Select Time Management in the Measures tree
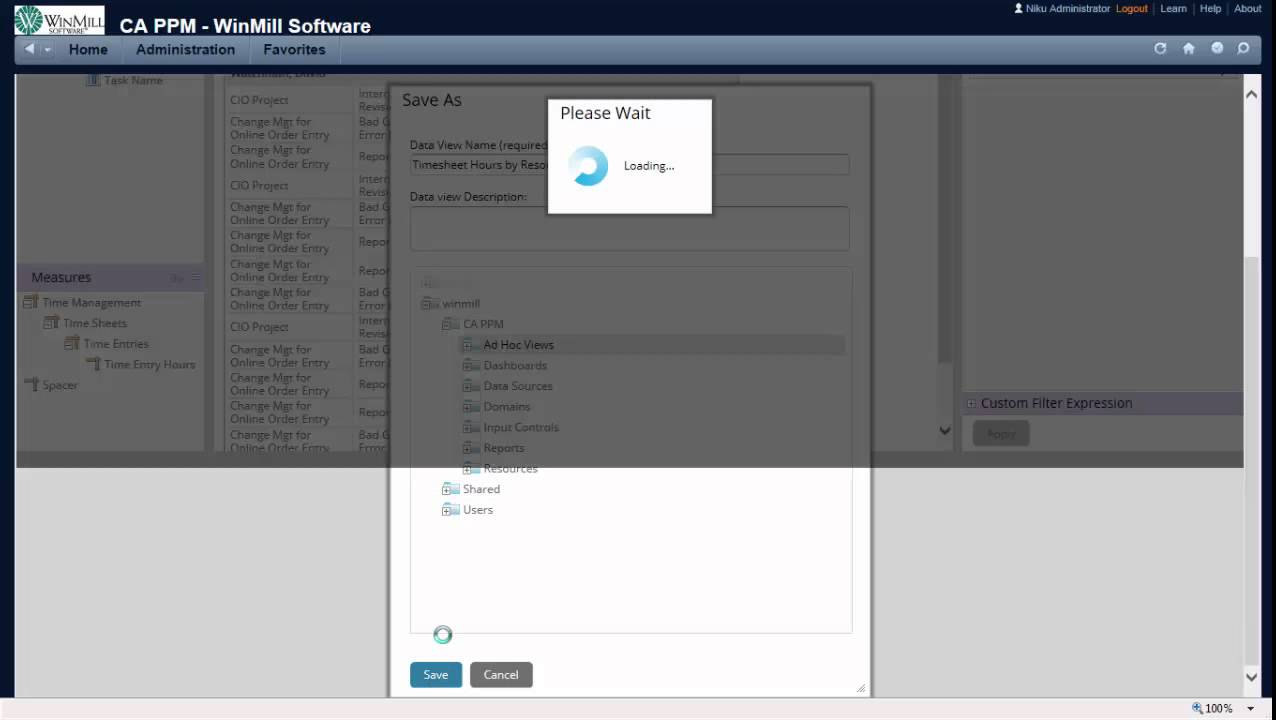Screen dimensions: 1276x720 92,303
